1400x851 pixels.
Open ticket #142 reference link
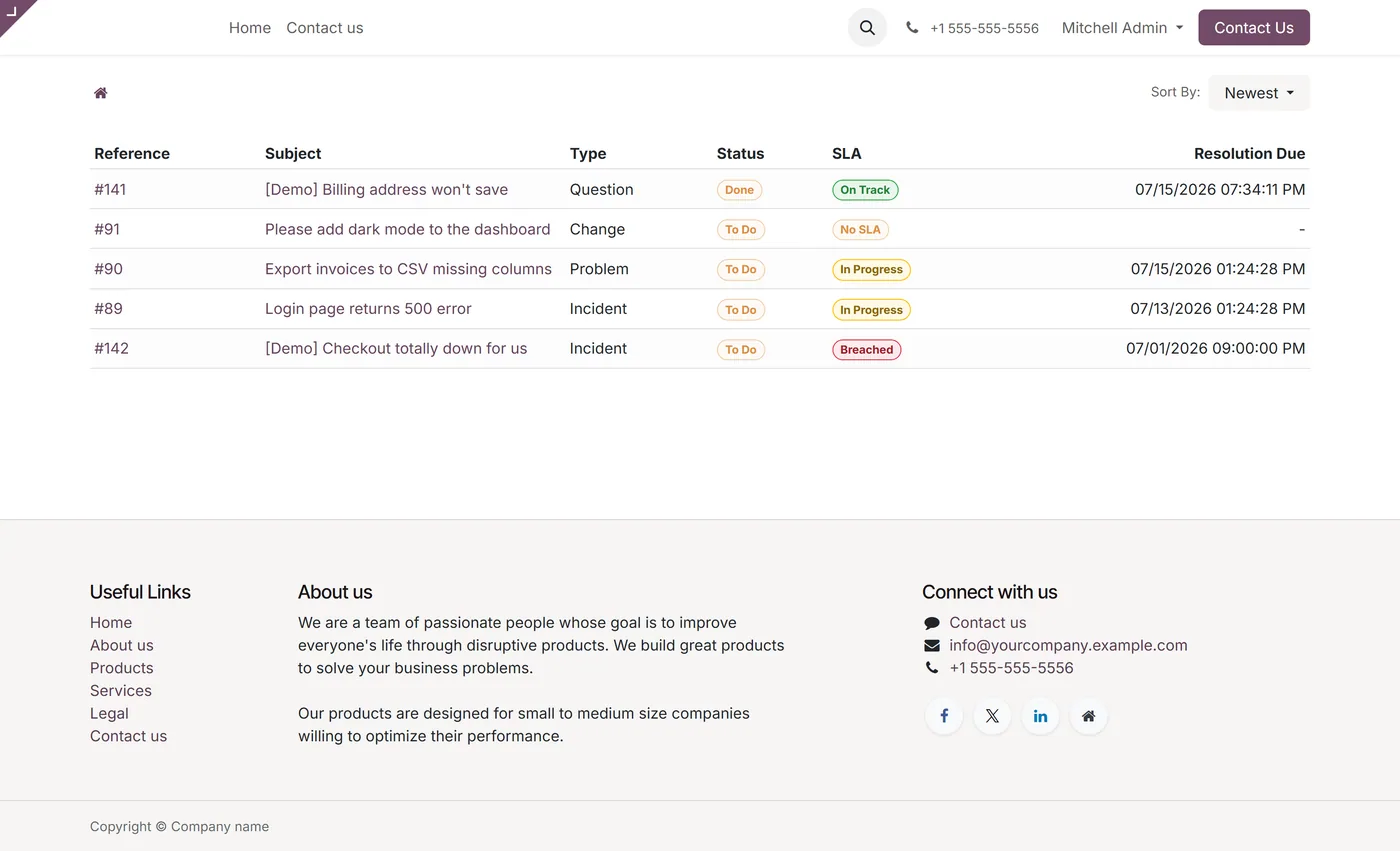[x=111, y=349]
